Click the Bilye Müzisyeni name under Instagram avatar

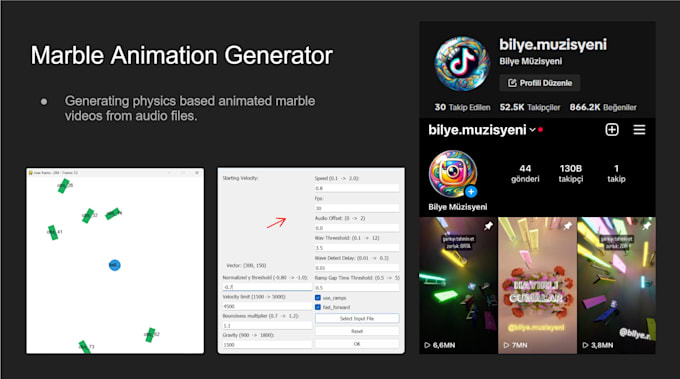458,207
